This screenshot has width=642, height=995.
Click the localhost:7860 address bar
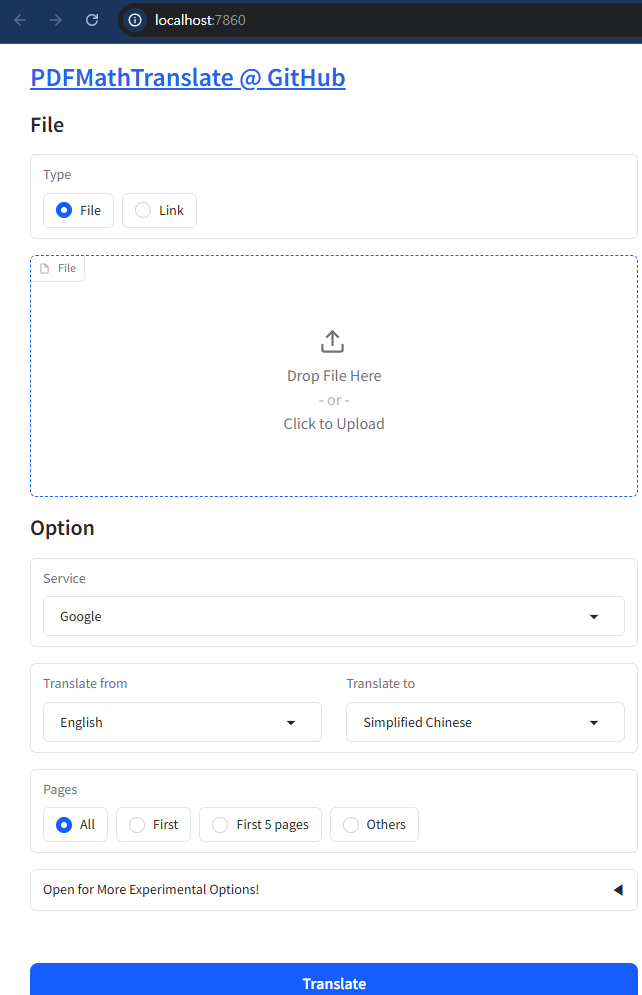point(381,20)
